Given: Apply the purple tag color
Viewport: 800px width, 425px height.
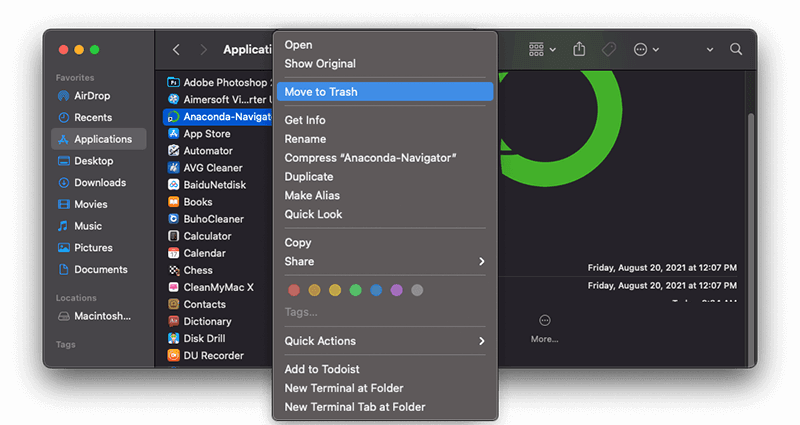Looking at the screenshot, I should (396, 290).
